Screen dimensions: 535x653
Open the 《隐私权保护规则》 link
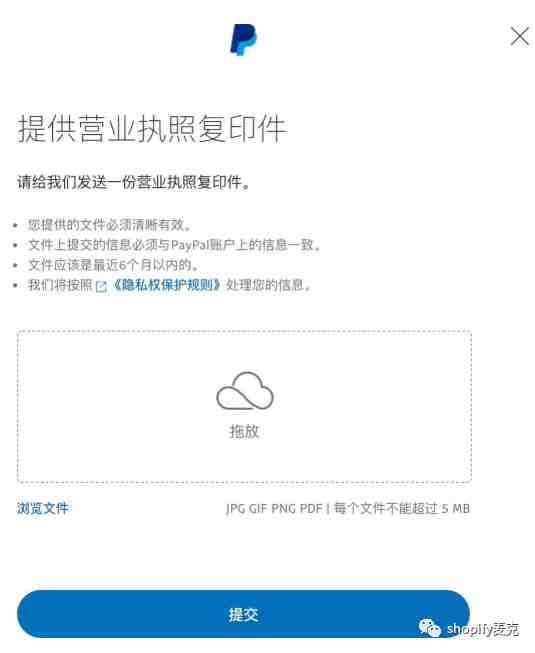point(167,285)
